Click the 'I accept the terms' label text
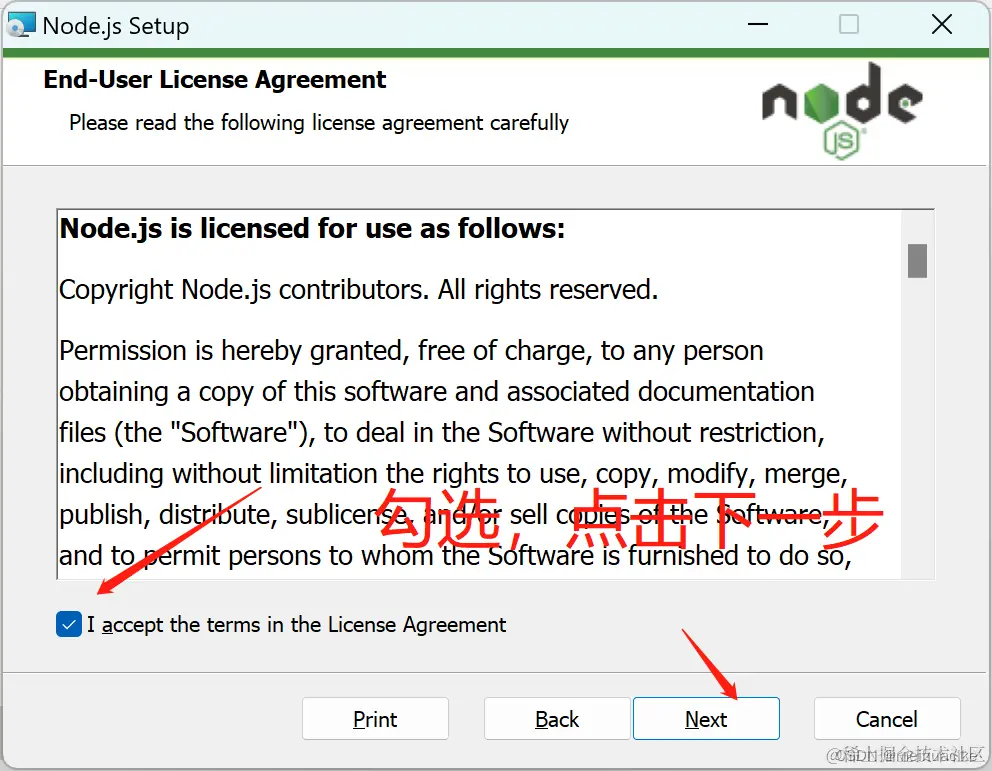 coord(297,625)
